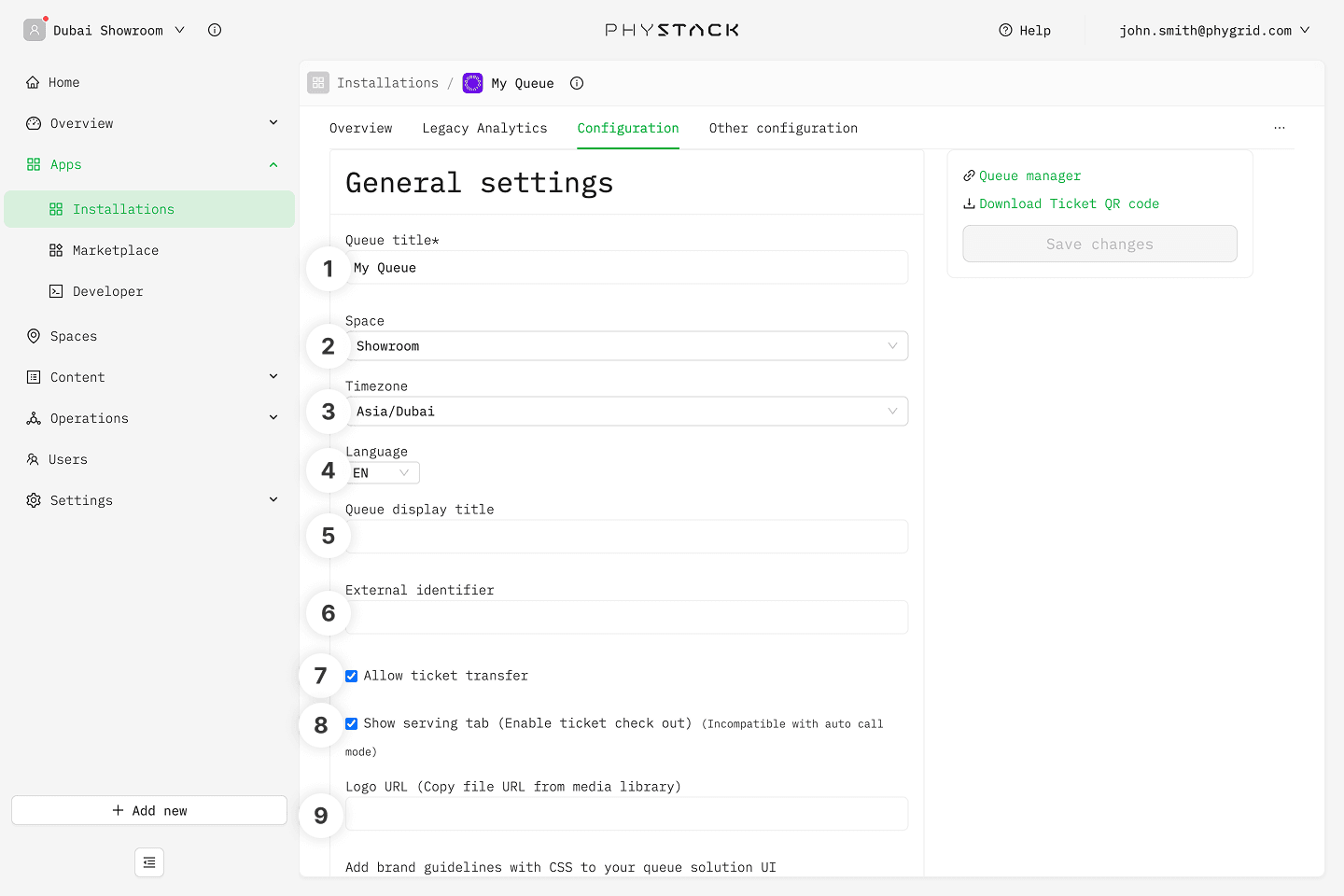Open the three-dot more options menu

(x=1279, y=128)
